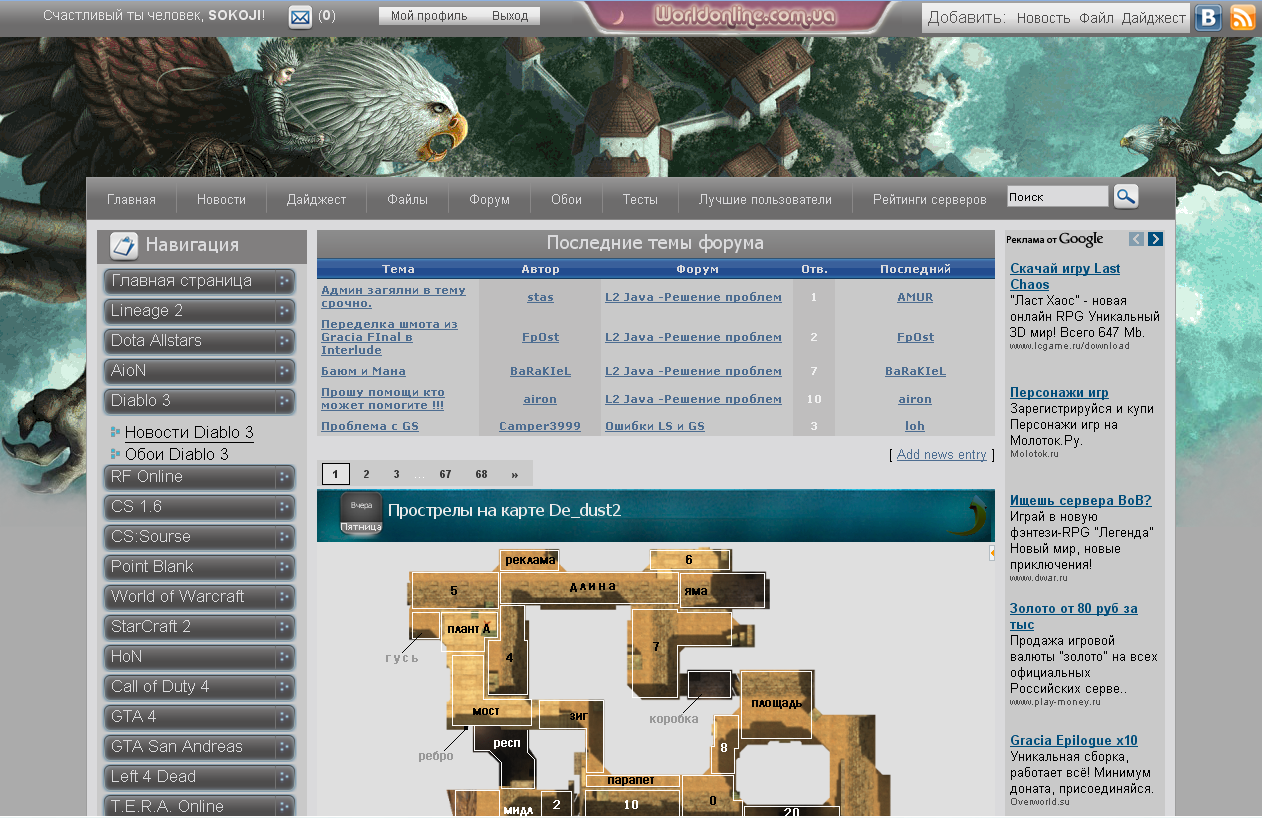Expand the World of Warcraft menu arrow

pos(284,597)
